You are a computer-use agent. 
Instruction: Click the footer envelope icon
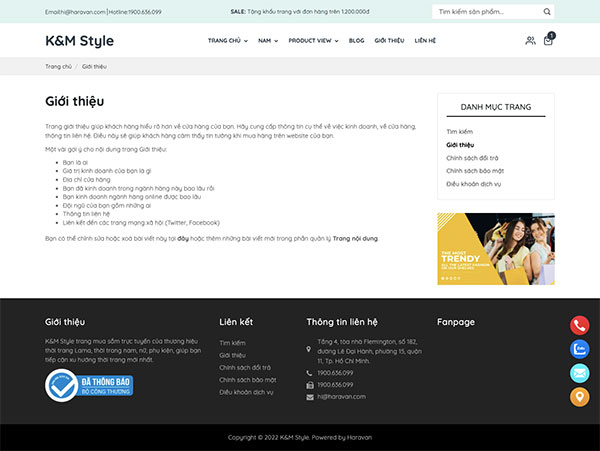(x=310, y=397)
